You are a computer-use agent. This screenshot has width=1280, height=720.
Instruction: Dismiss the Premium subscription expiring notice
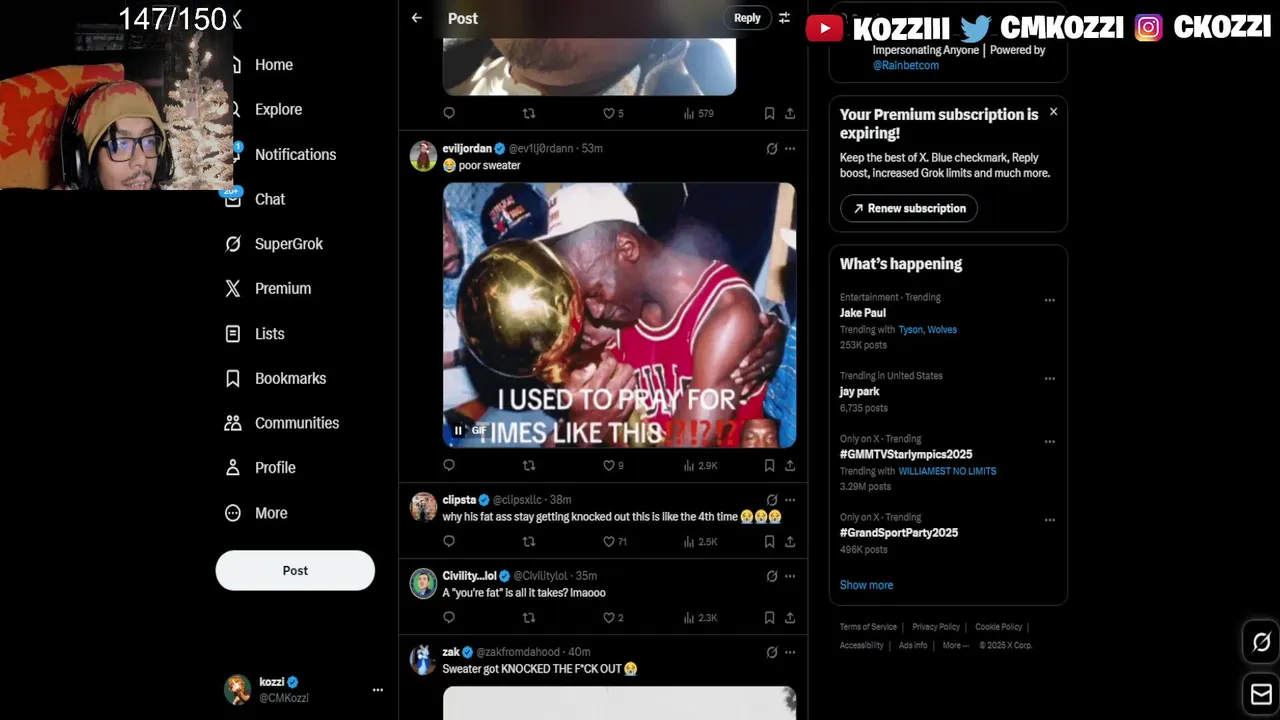click(1053, 112)
